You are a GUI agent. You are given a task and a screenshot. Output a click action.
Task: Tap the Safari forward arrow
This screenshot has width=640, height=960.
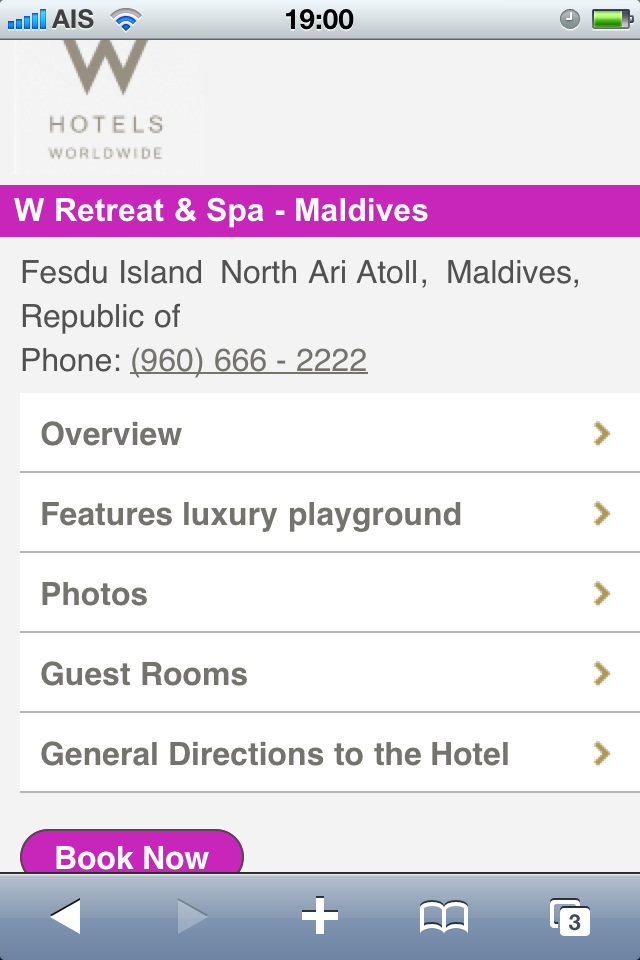[192, 916]
